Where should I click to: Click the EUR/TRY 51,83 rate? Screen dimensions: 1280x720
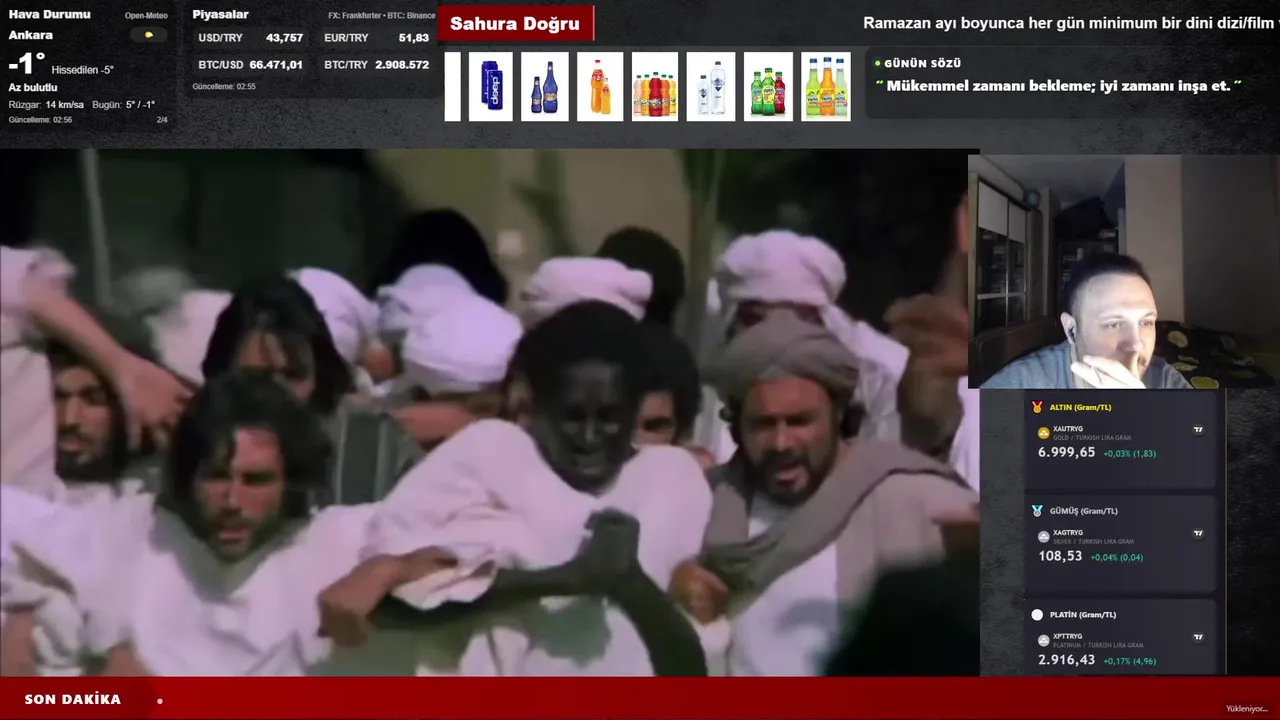(376, 38)
